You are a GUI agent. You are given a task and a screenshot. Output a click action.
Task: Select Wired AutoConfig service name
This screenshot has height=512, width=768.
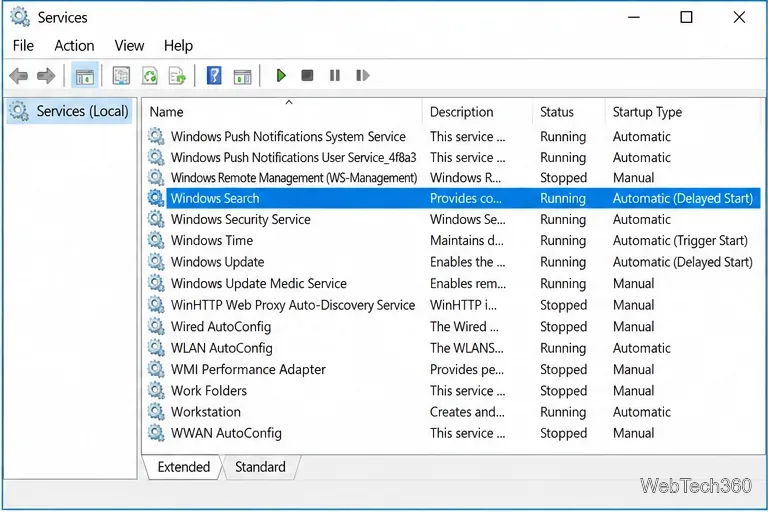pyautogui.click(x=221, y=326)
